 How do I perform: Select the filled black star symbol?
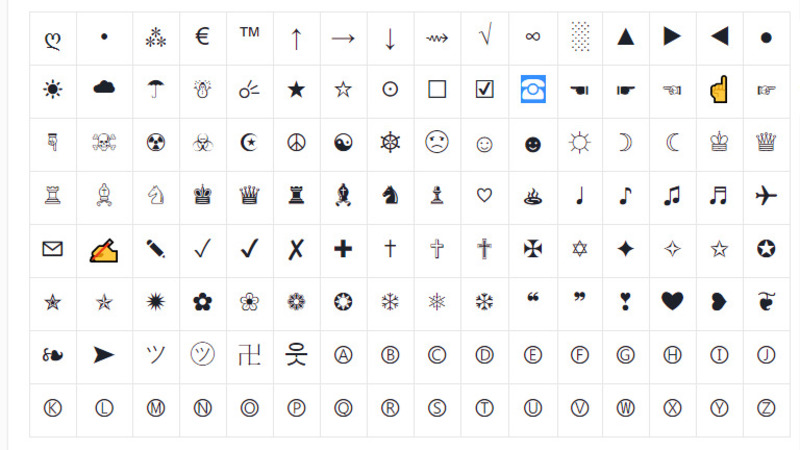296,89
